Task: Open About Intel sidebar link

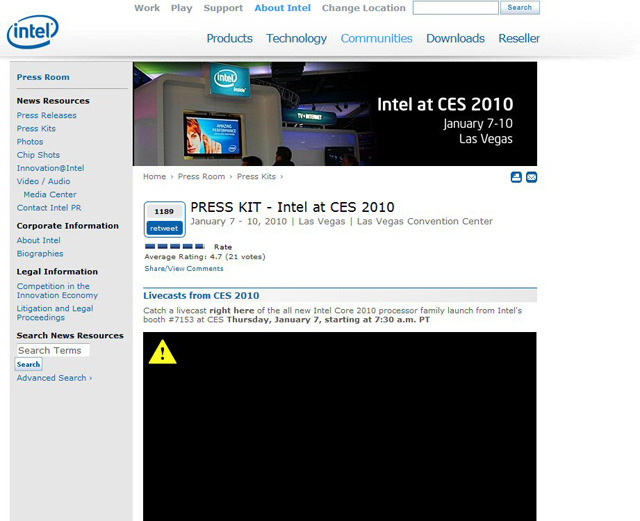Action: tap(39, 240)
